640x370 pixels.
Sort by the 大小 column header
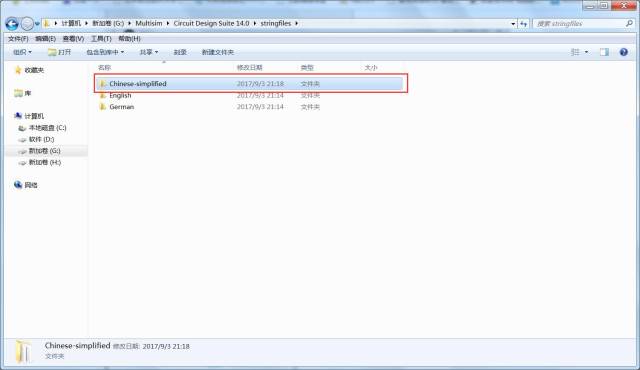click(x=371, y=67)
